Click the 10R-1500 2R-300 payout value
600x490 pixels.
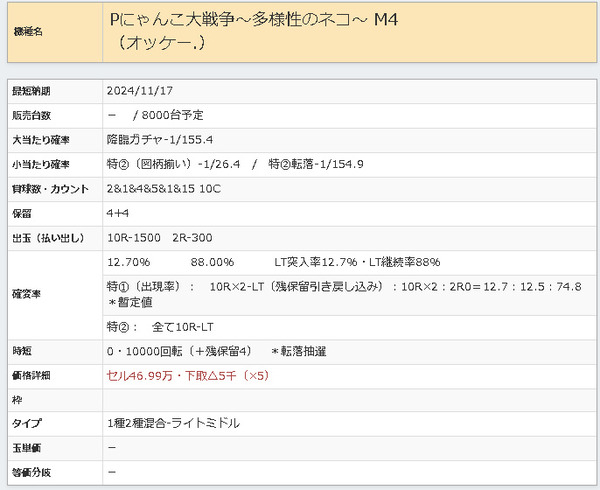pyautogui.click(x=160, y=238)
